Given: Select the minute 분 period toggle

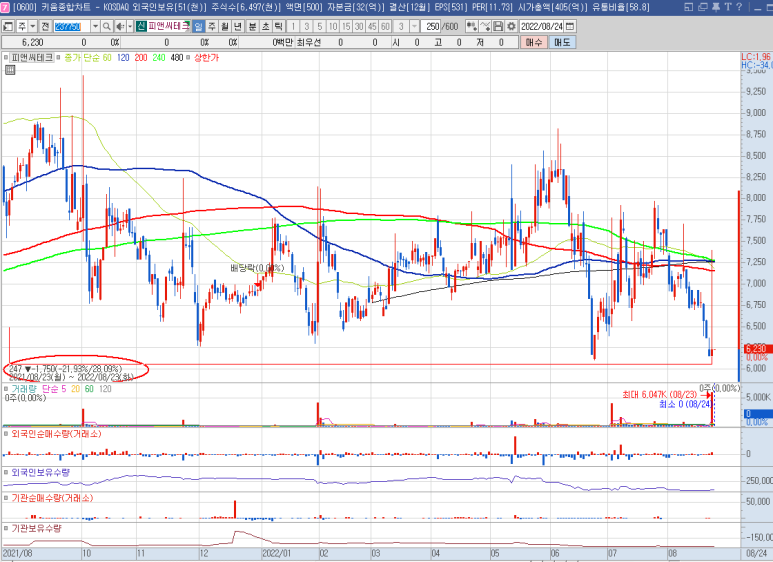Looking at the screenshot, I should (x=252, y=26).
